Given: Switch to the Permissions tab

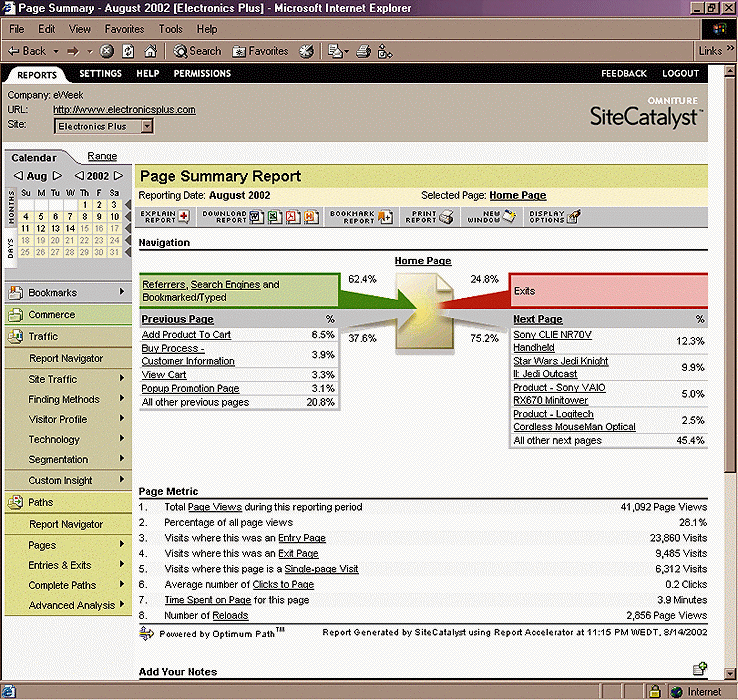Looking at the screenshot, I should pyautogui.click(x=202, y=73).
